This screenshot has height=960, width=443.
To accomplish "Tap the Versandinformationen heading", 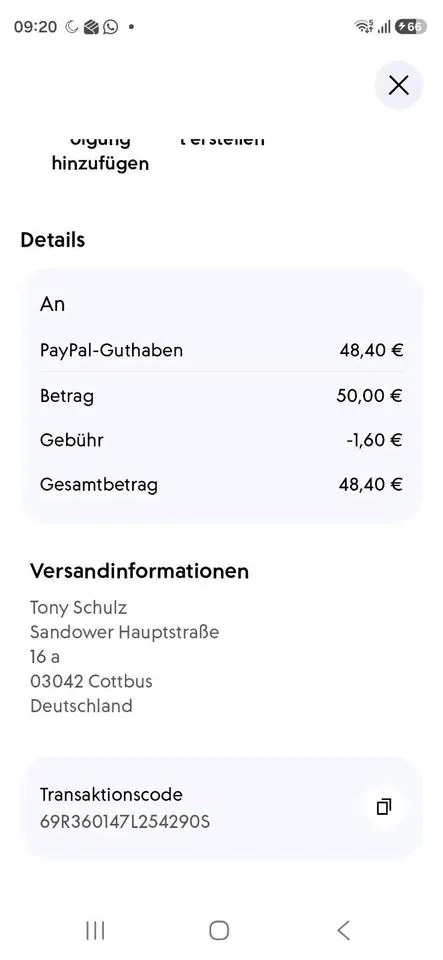I will click(140, 571).
